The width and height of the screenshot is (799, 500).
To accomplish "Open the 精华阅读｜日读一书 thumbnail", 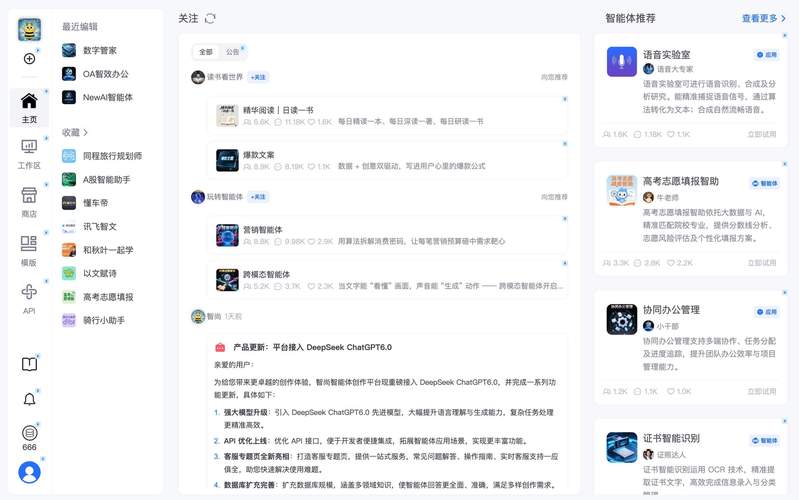I will (x=227, y=116).
